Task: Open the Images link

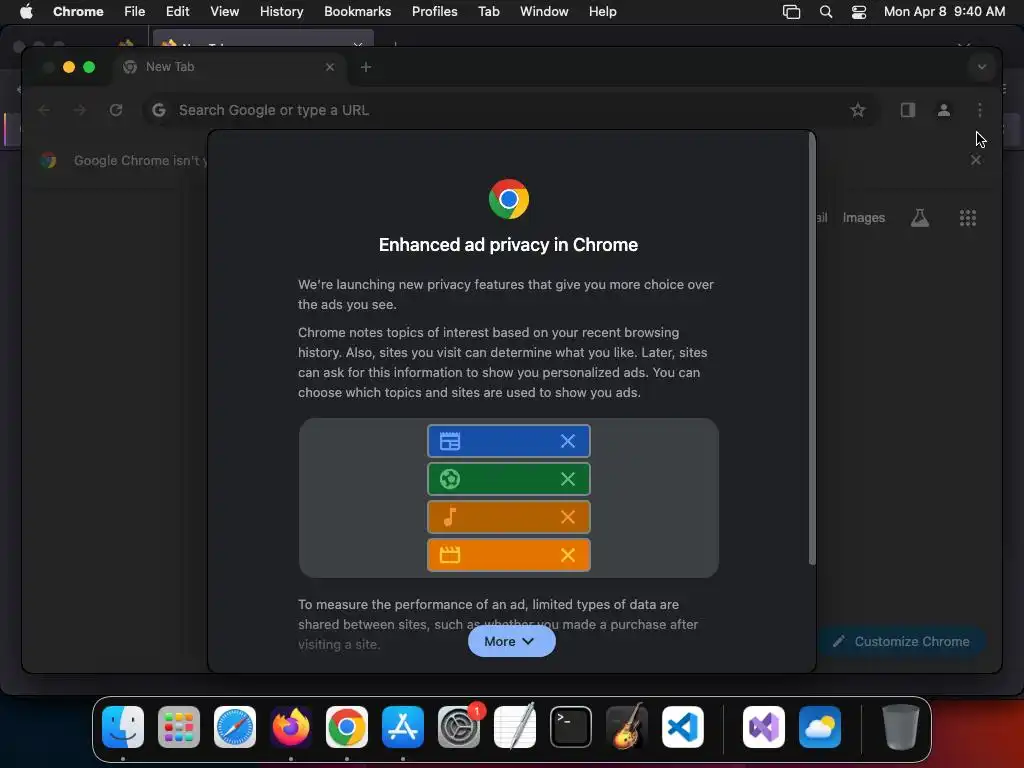Action: 863,217
